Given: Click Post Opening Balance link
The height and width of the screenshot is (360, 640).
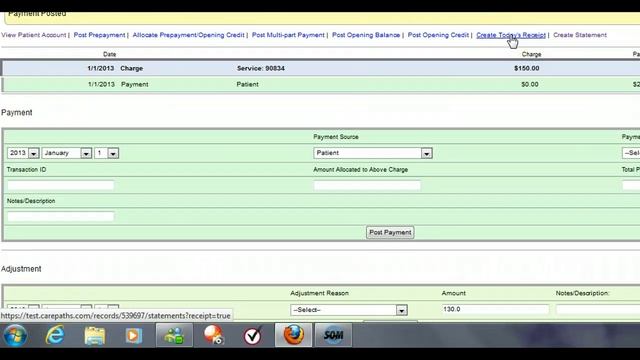Looking at the screenshot, I should (366, 35).
